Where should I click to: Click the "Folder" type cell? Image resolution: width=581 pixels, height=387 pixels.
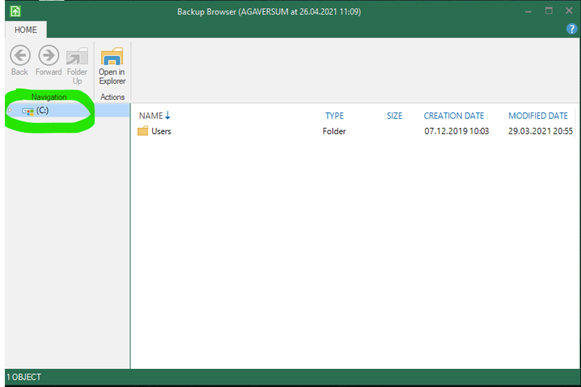point(334,131)
